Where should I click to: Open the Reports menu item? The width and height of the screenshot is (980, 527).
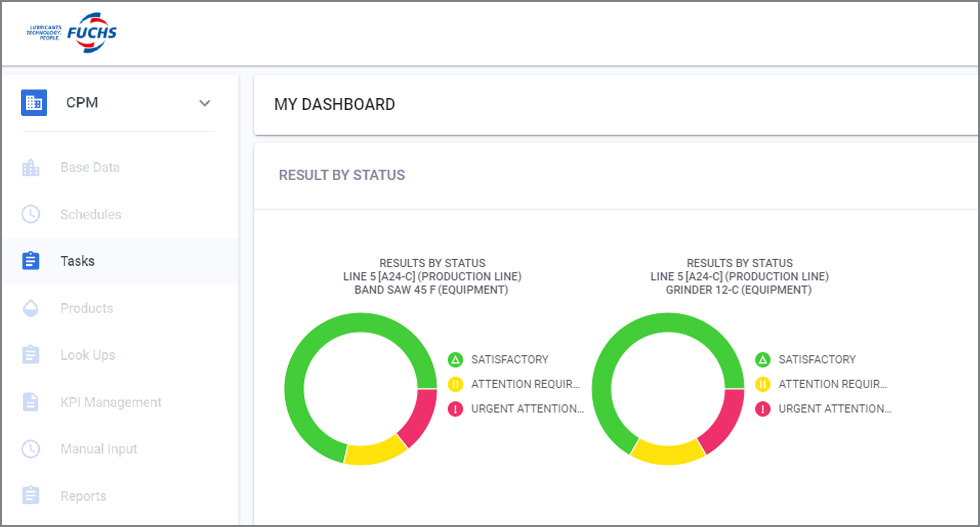[83, 496]
